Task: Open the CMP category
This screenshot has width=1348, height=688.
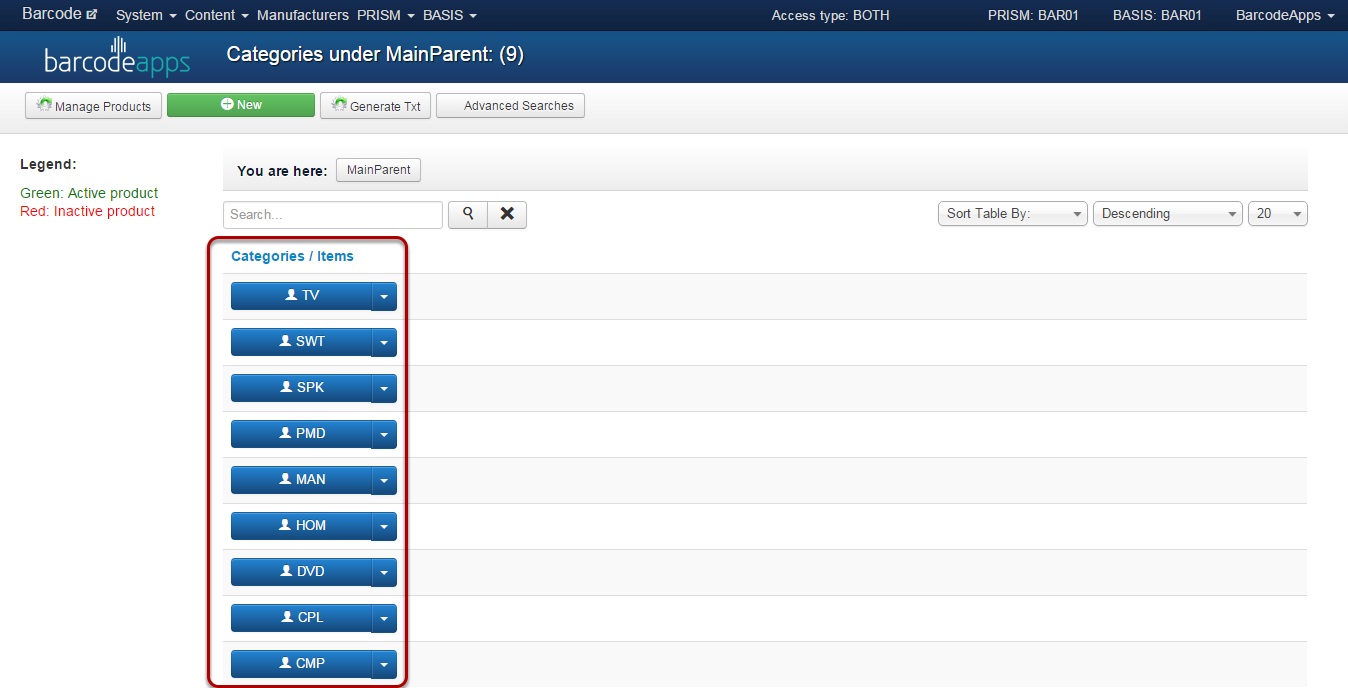Action: click(x=301, y=664)
